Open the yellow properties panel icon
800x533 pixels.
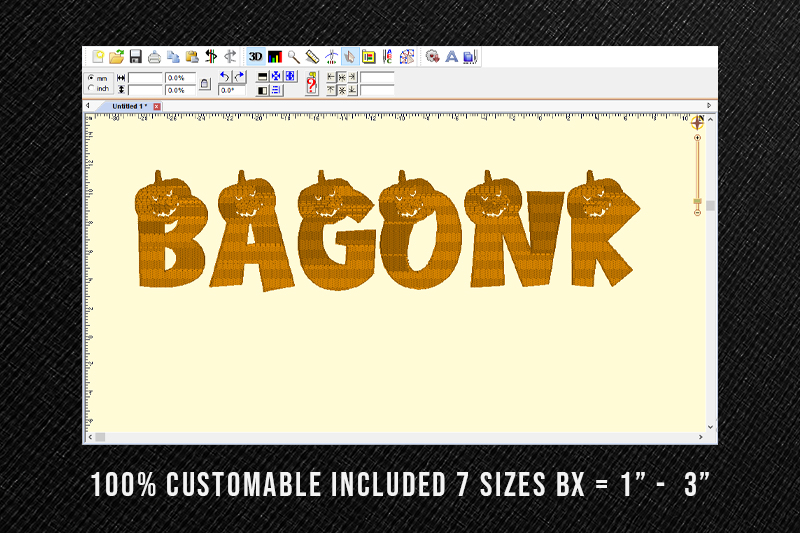click(x=368, y=57)
